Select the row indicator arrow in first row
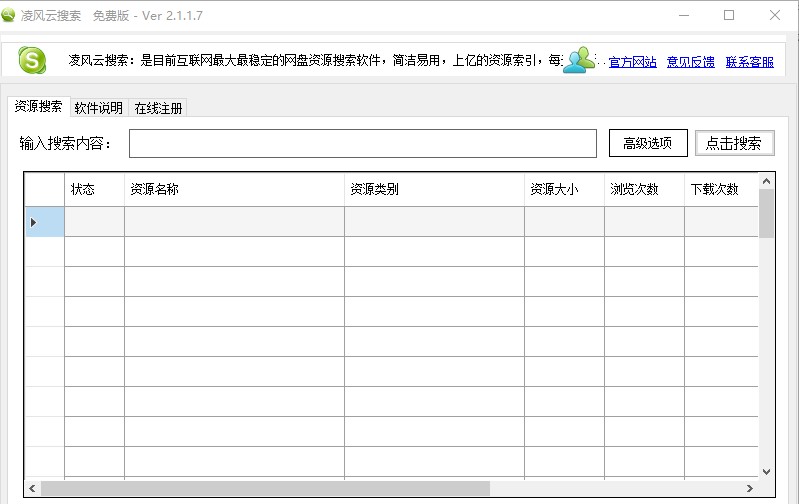The image size is (799, 504). 34,222
